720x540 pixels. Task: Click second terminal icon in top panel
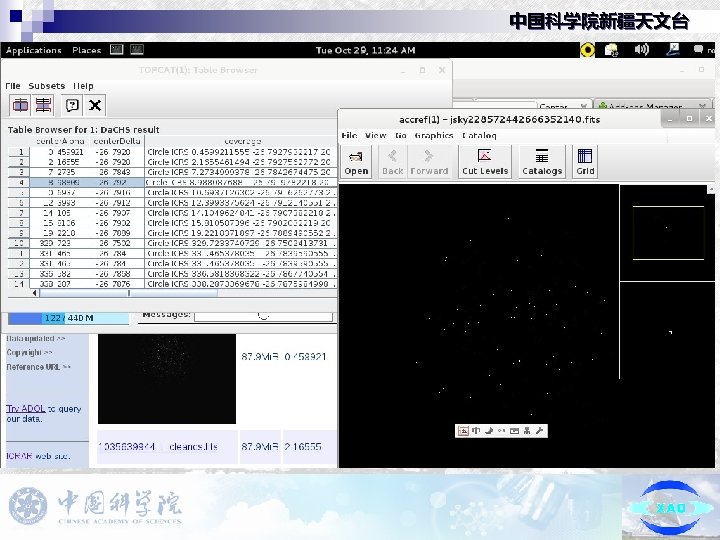(137, 49)
